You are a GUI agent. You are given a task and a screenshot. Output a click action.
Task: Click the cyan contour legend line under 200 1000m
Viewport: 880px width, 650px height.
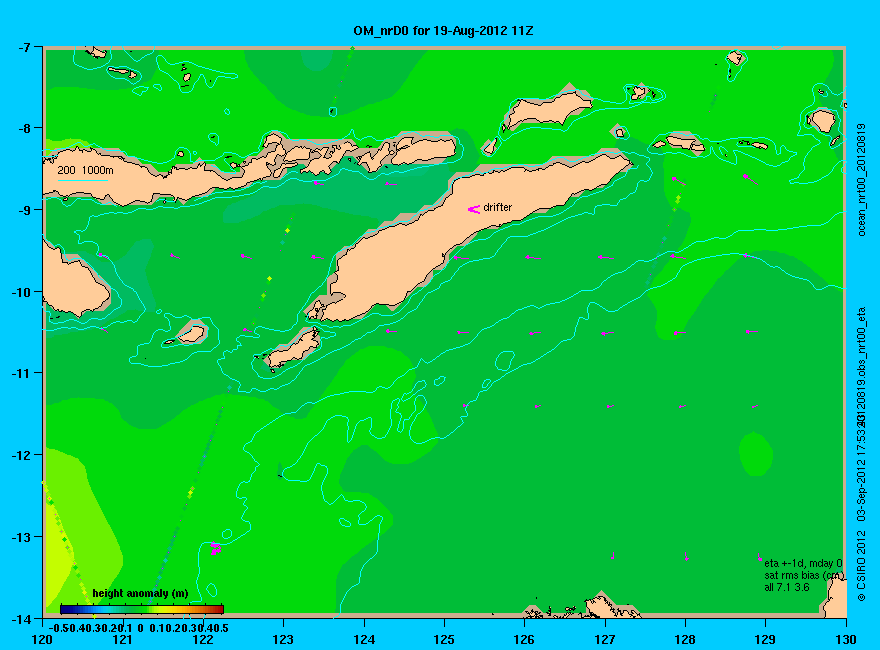pos(82,180)
